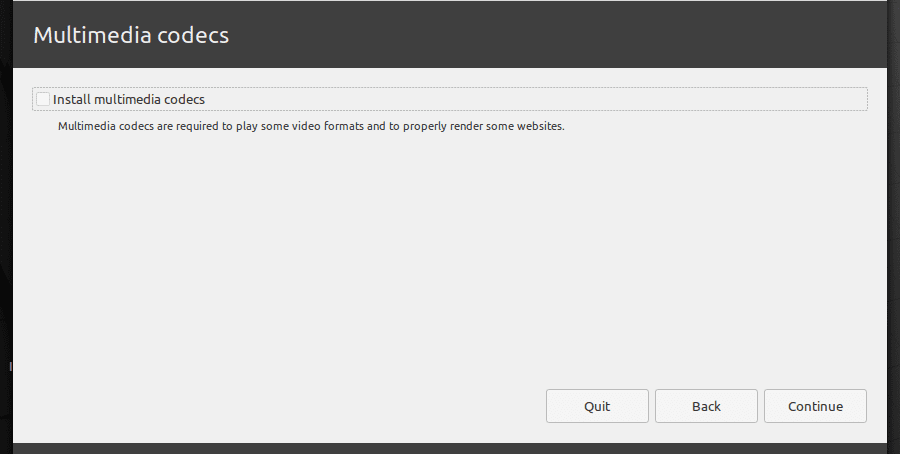Quit the installer

(597, 406)
